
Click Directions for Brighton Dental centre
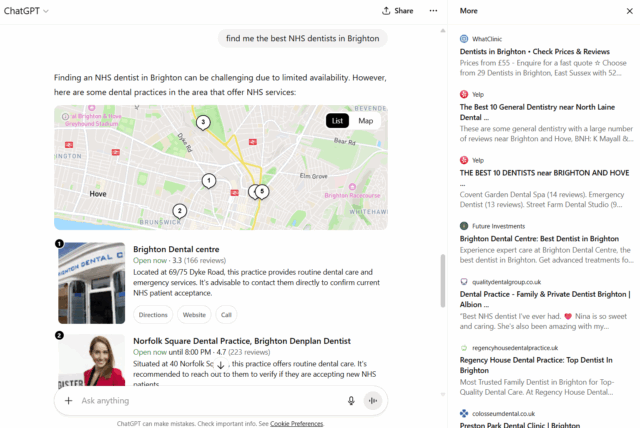tap(153, 314)
